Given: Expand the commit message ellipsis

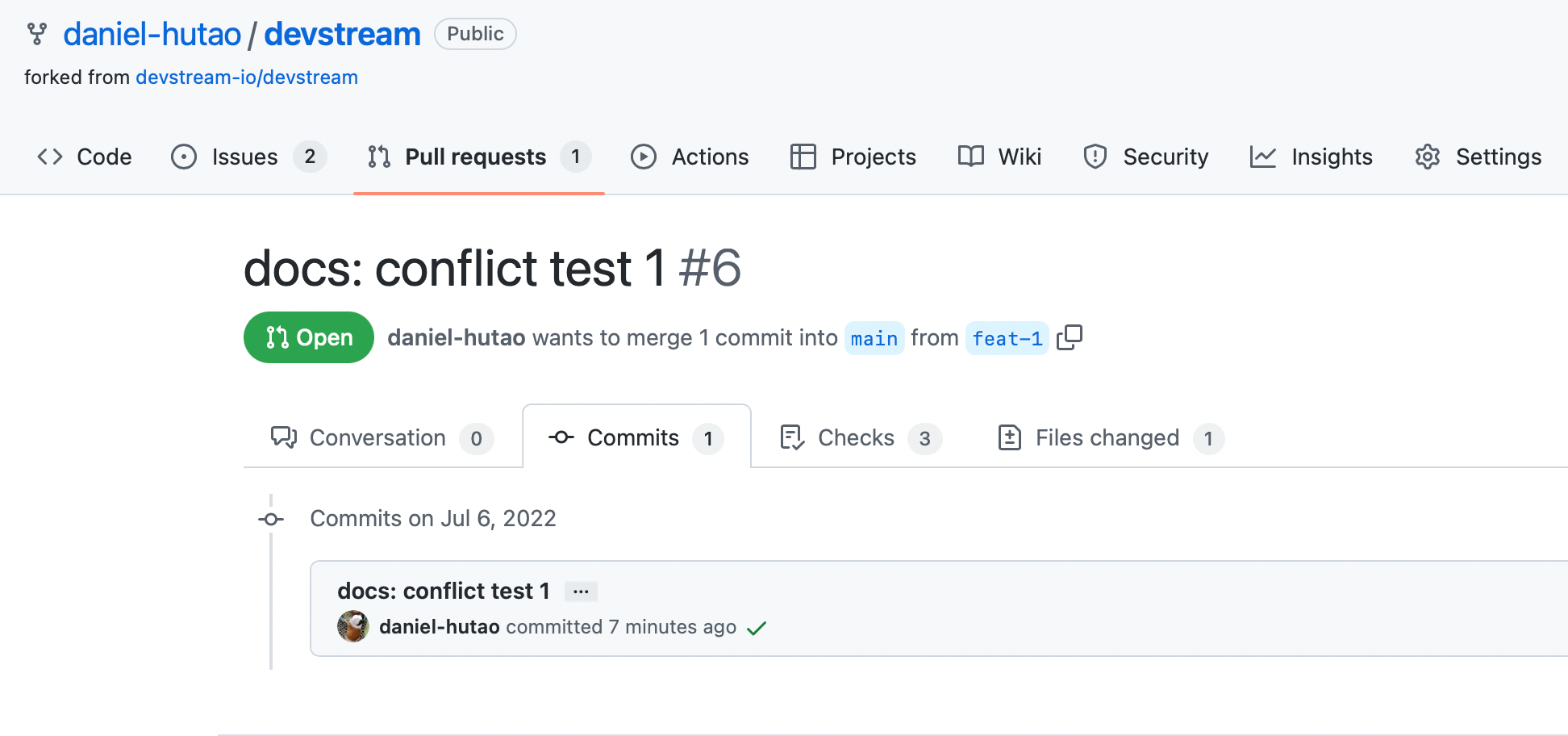Looking at the screenshot, I should pyautogui.click(x=582, y=591).
